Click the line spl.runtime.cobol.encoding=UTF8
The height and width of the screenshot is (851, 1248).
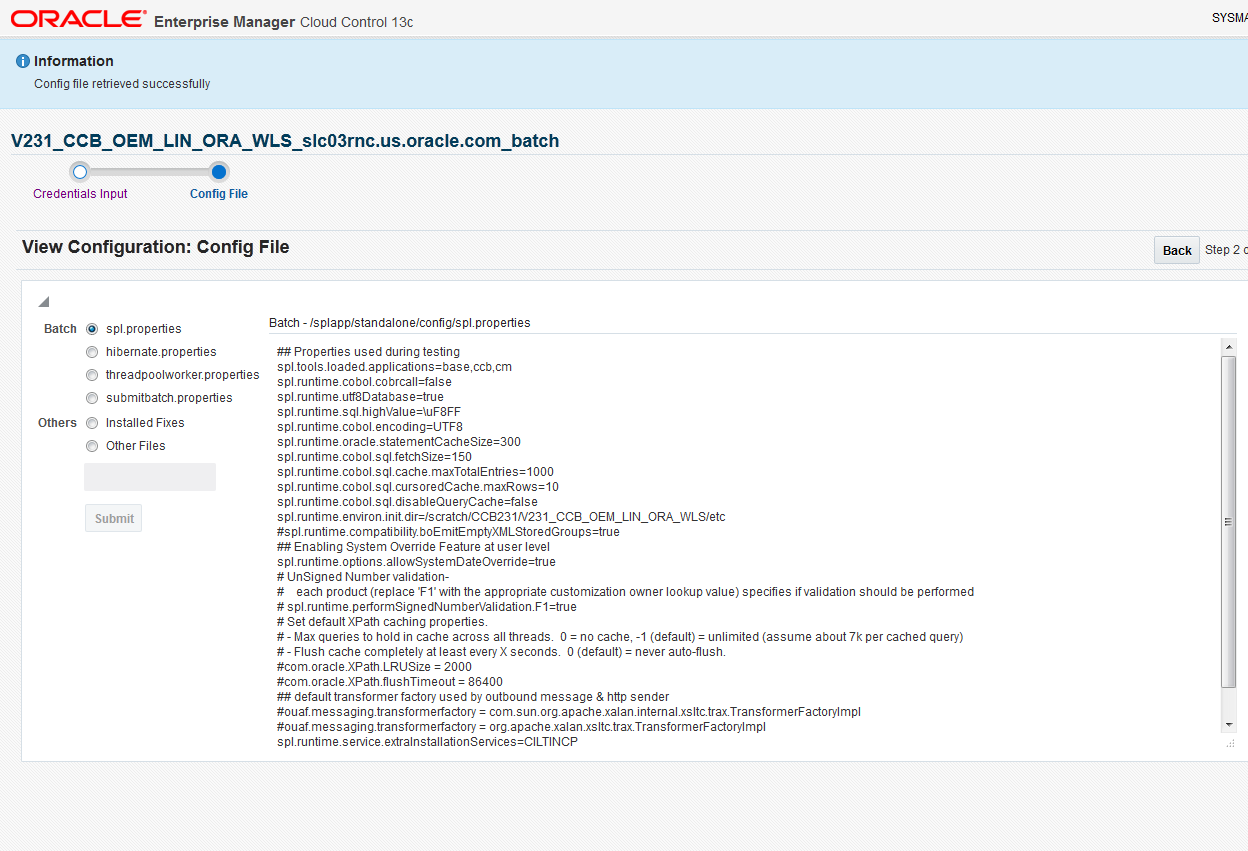tap(370, 427)
